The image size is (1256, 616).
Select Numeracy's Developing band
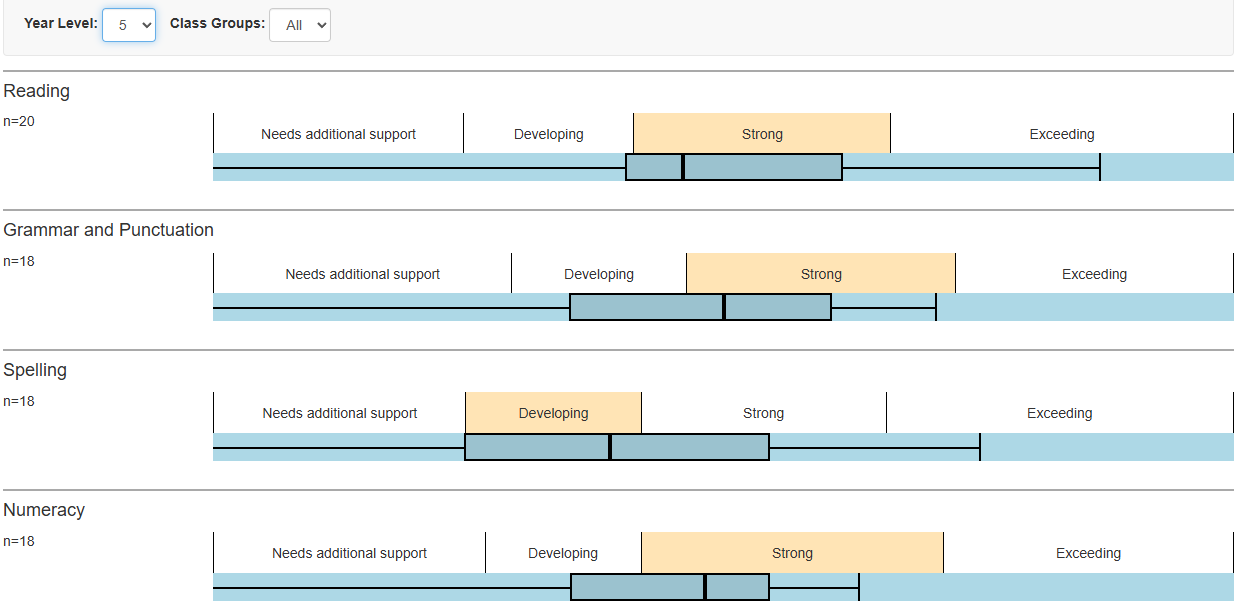(x=563, y=553)
